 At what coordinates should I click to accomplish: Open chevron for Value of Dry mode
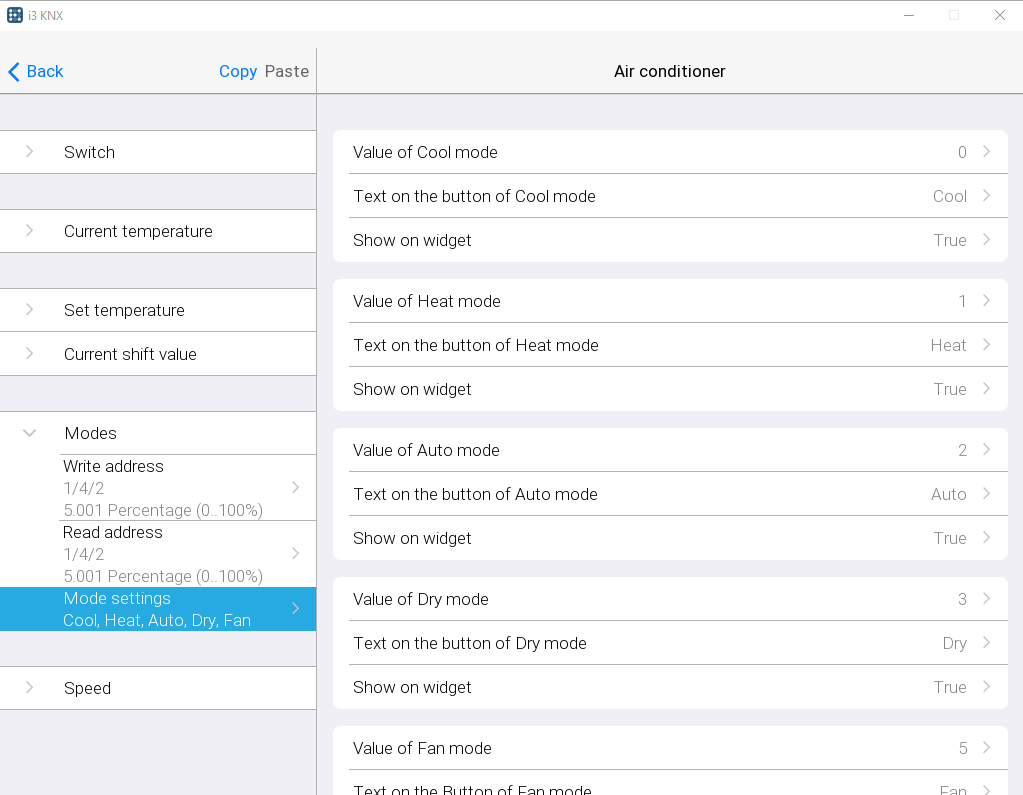[x=986, y=599]
